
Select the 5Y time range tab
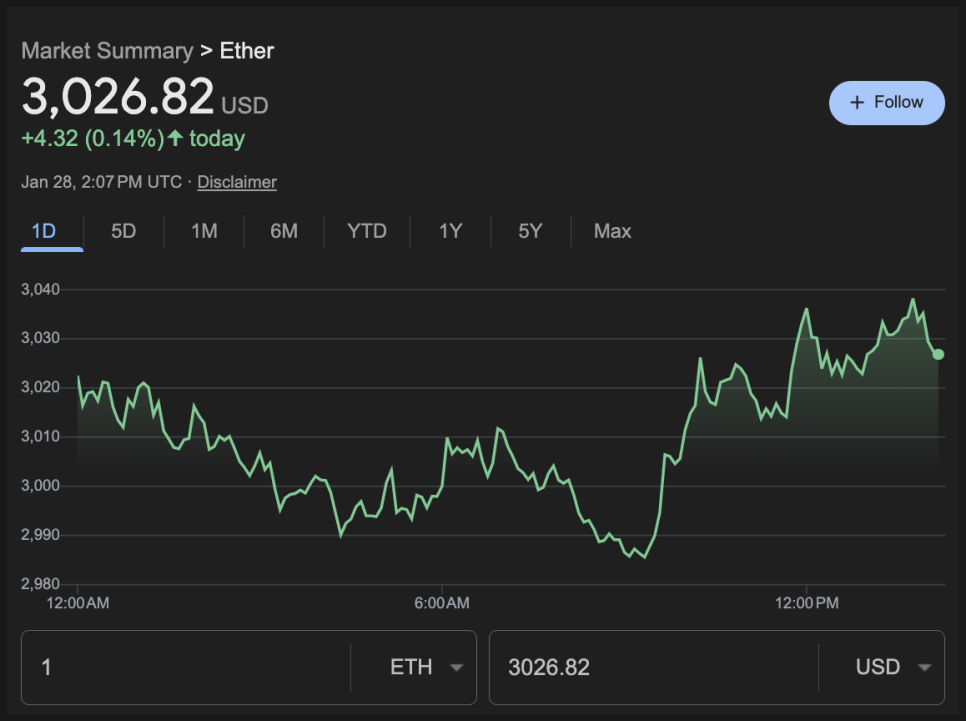coord(530,231)
